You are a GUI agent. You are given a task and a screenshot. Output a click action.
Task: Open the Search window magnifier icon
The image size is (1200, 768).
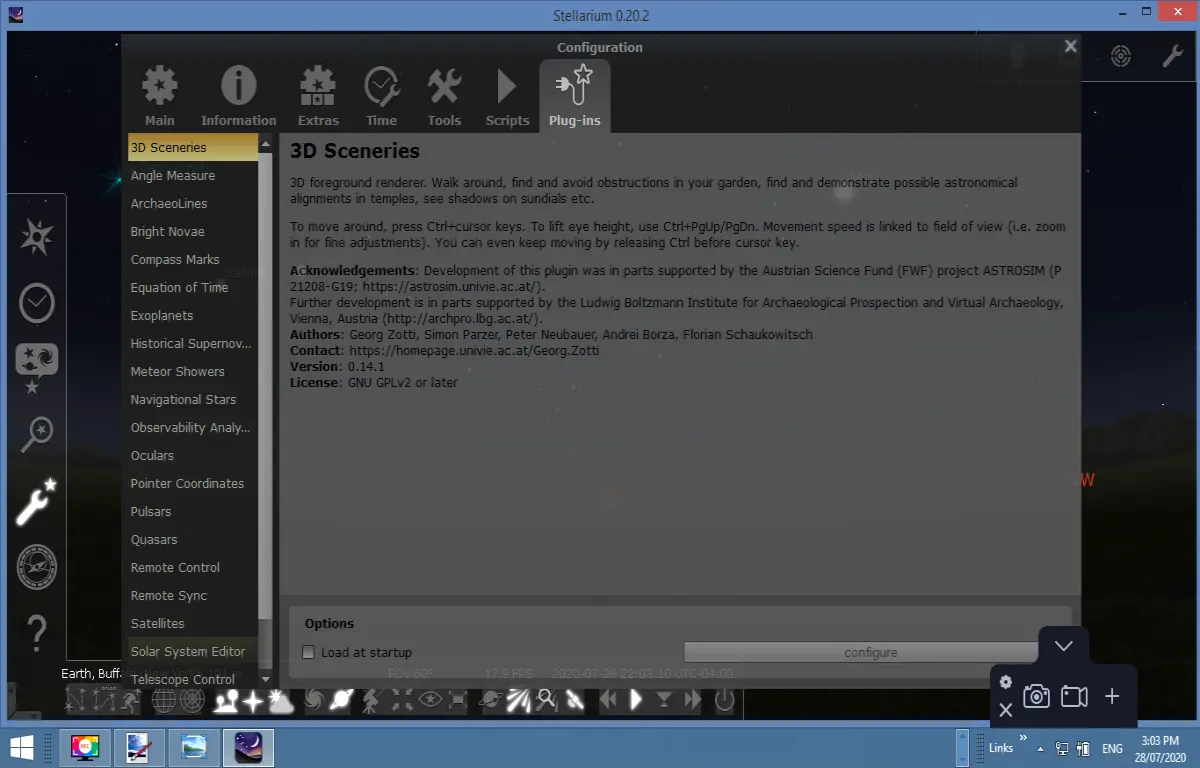point(37,435)
